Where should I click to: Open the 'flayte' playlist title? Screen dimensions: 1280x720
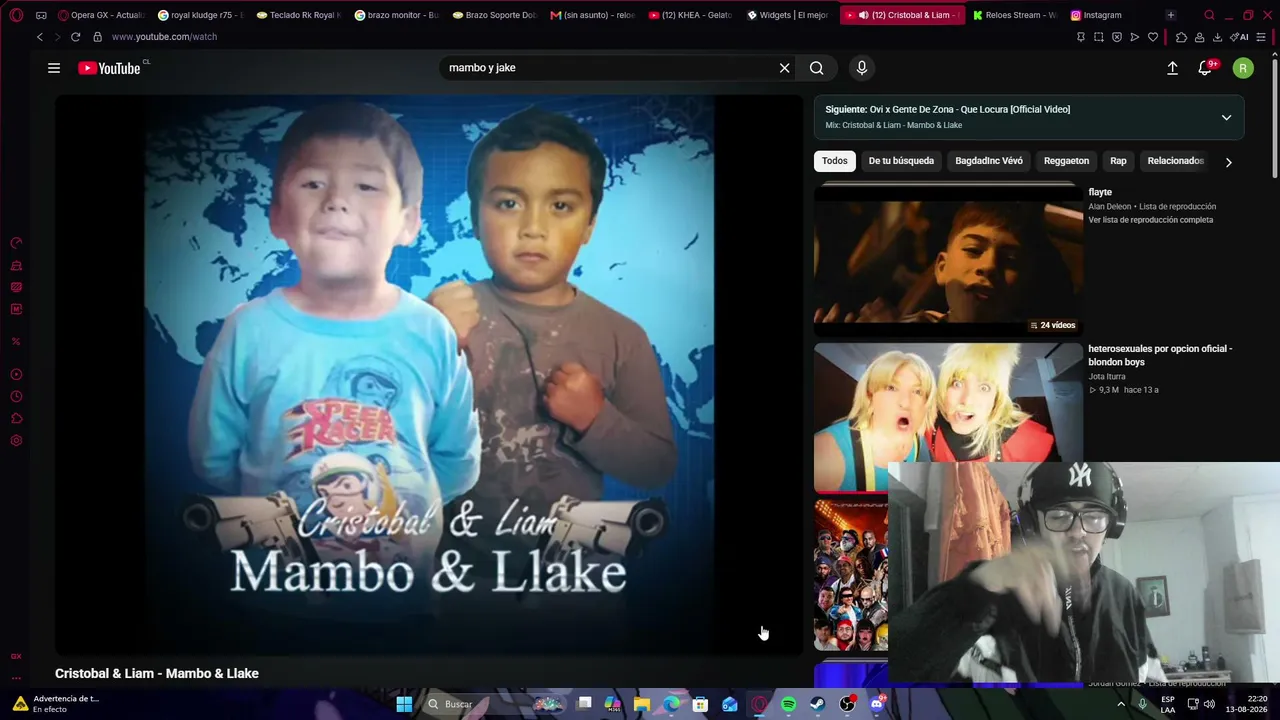[1100, 192]
